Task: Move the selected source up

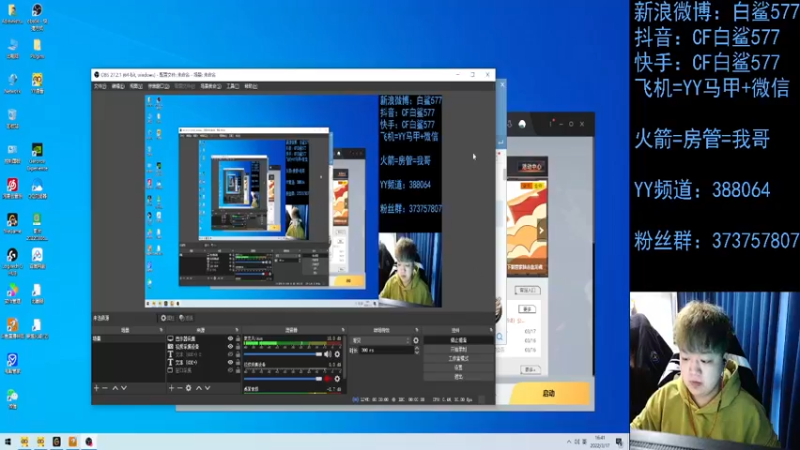Action: click(199, 388)
